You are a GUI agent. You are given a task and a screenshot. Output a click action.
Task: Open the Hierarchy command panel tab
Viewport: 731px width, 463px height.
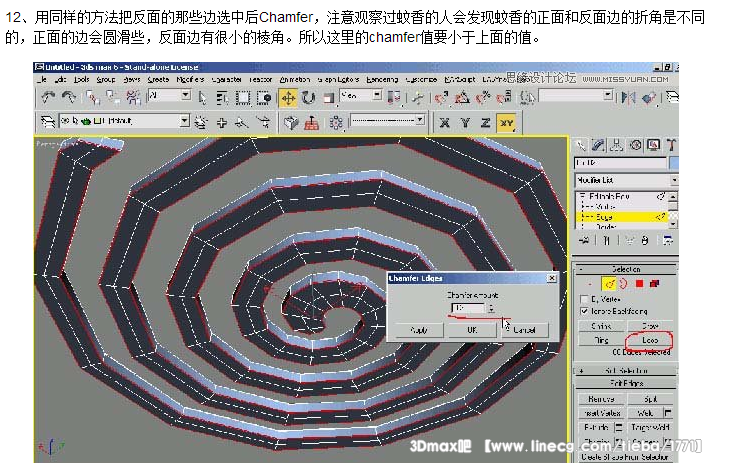pos(617,145)
